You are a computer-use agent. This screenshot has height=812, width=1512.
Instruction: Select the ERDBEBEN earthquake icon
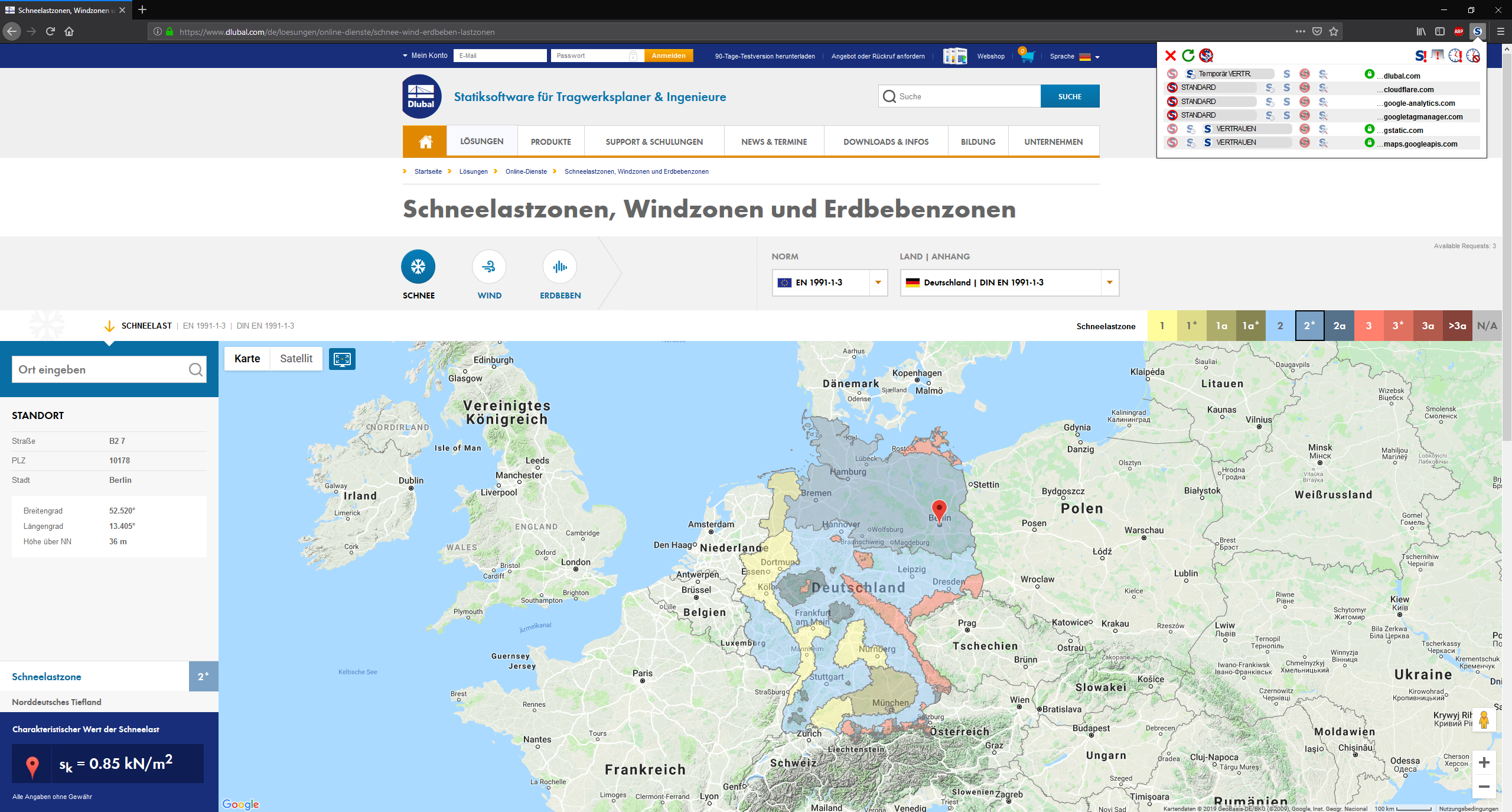click(x=559, y=267)
